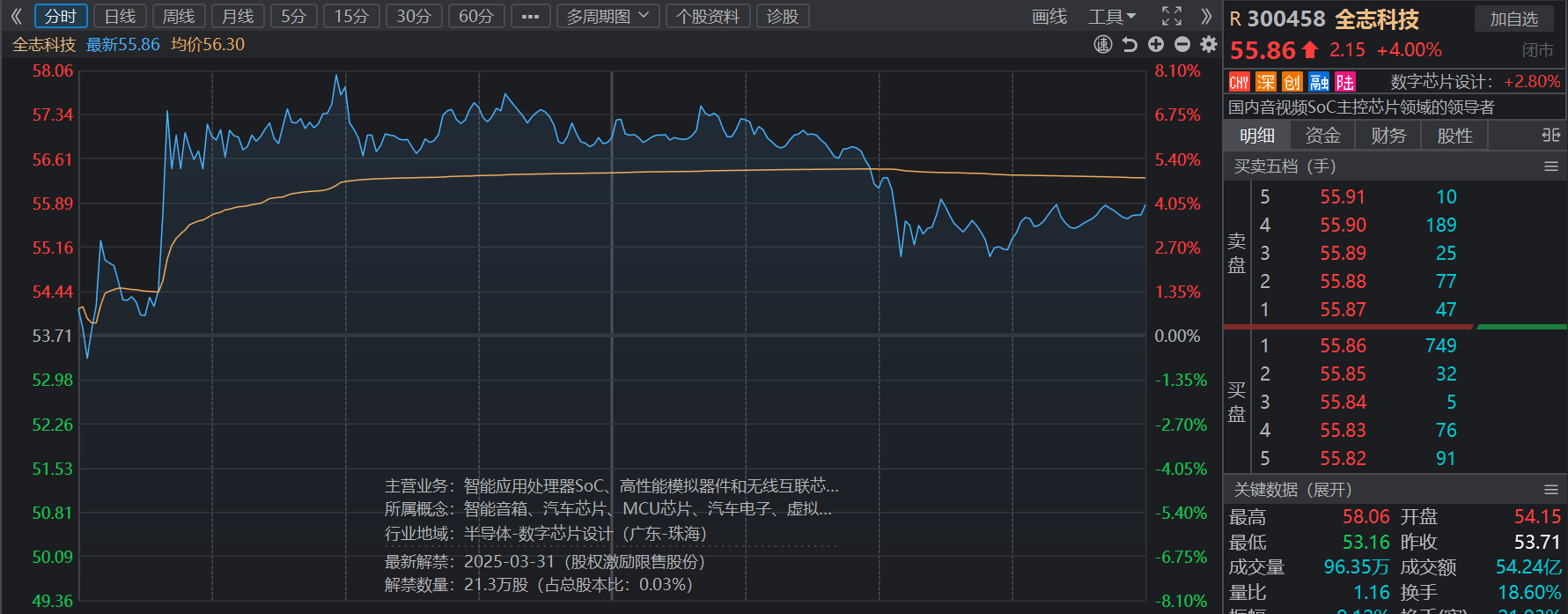The image size is (1568, 614).
Task: Zoom out with the minus icon
Action: [x=1182, y=44]
